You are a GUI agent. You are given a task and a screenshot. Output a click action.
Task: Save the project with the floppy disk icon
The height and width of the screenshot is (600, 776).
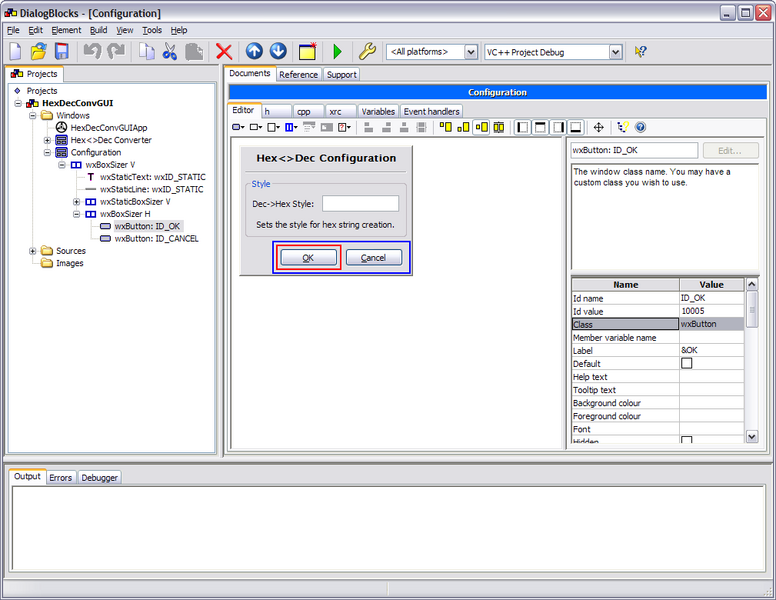point(62,51)
